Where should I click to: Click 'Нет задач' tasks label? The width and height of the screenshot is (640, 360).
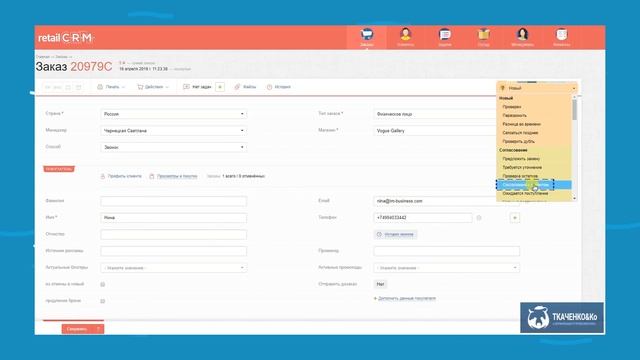click(x=201, y=87)
